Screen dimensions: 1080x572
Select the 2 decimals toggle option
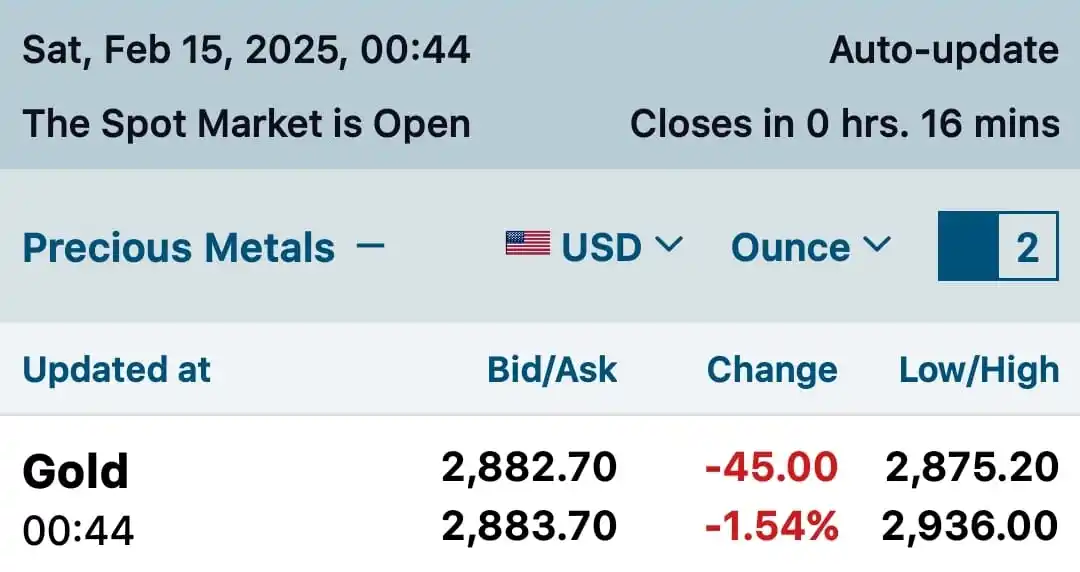(x=1028, y=246)
